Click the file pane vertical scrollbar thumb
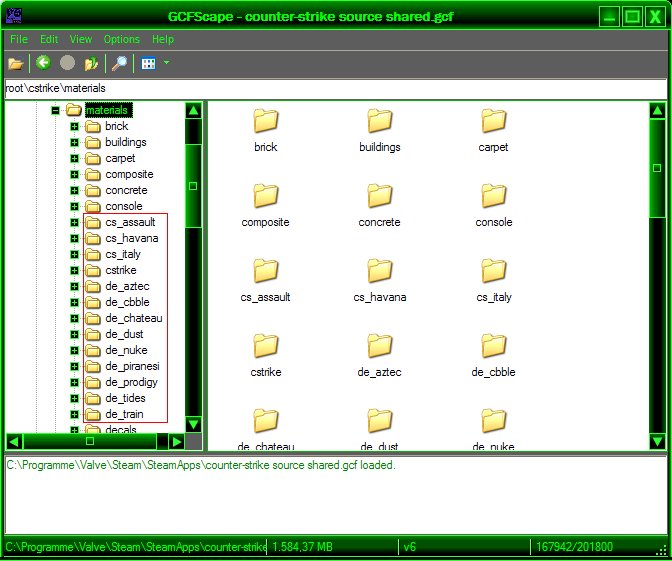This screenshot has width=672, height=561. click(657, 168)
